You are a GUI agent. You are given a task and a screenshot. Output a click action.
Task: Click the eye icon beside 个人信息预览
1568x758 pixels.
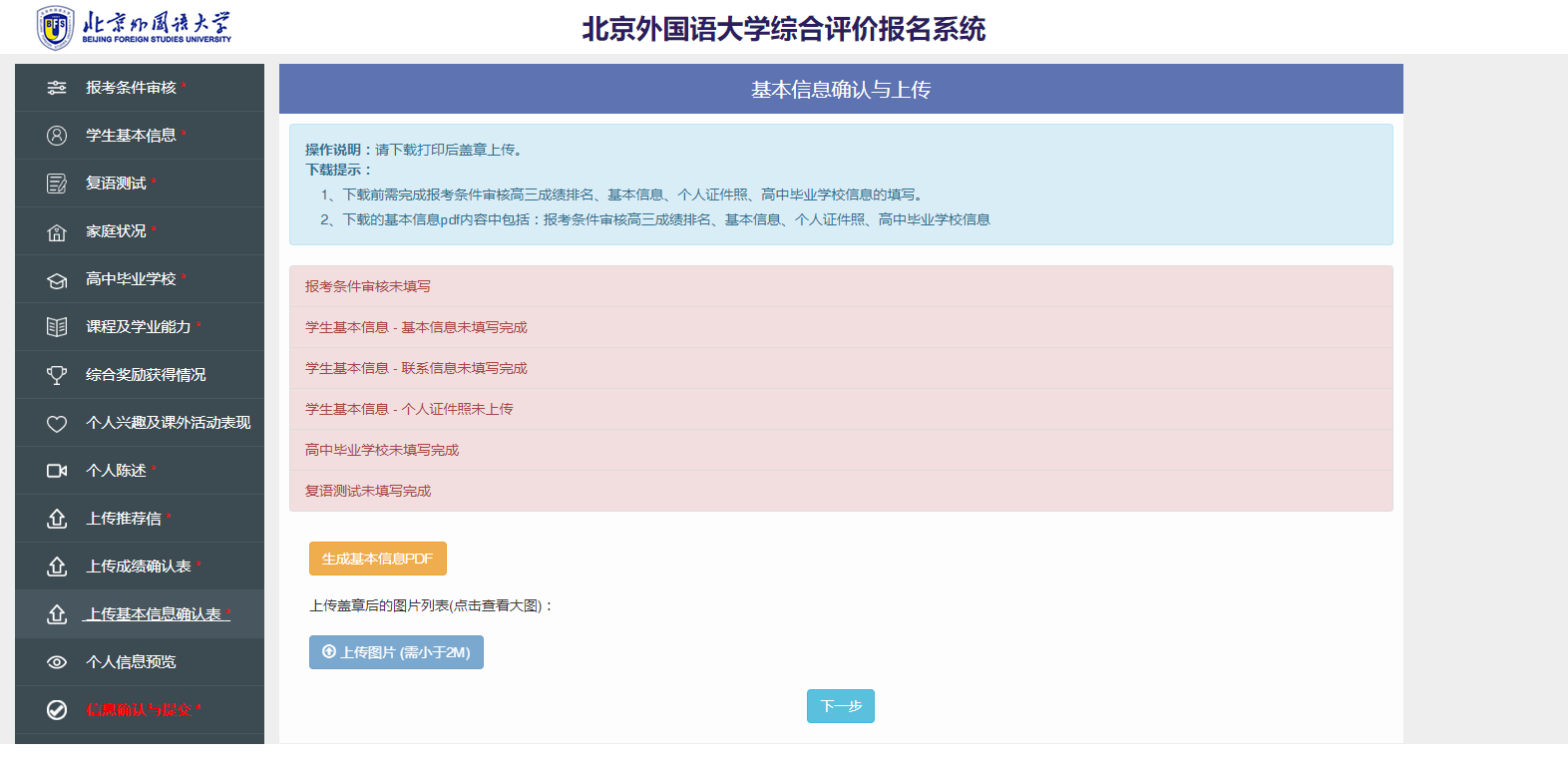(57, 662)
